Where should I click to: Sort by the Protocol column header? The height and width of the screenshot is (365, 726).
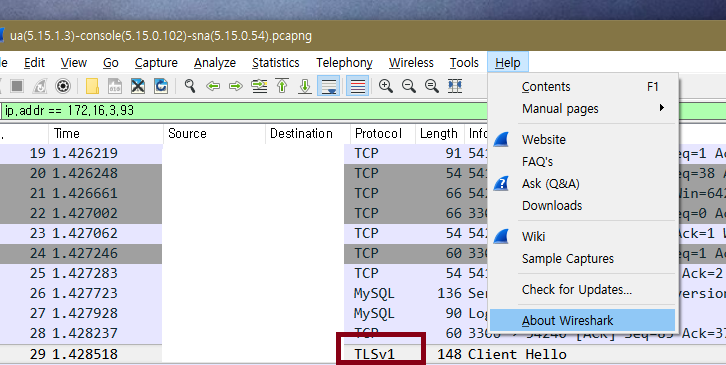[383, 134]
